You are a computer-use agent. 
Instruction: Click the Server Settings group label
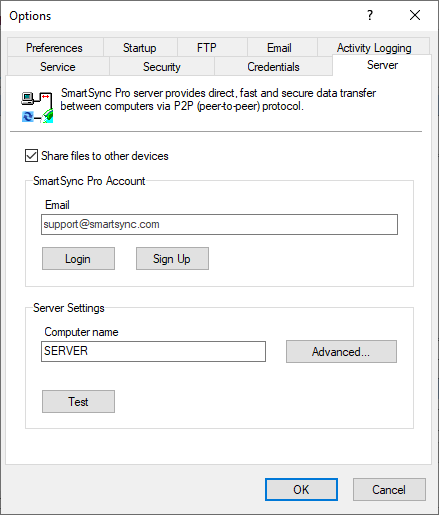click(69, 308)
